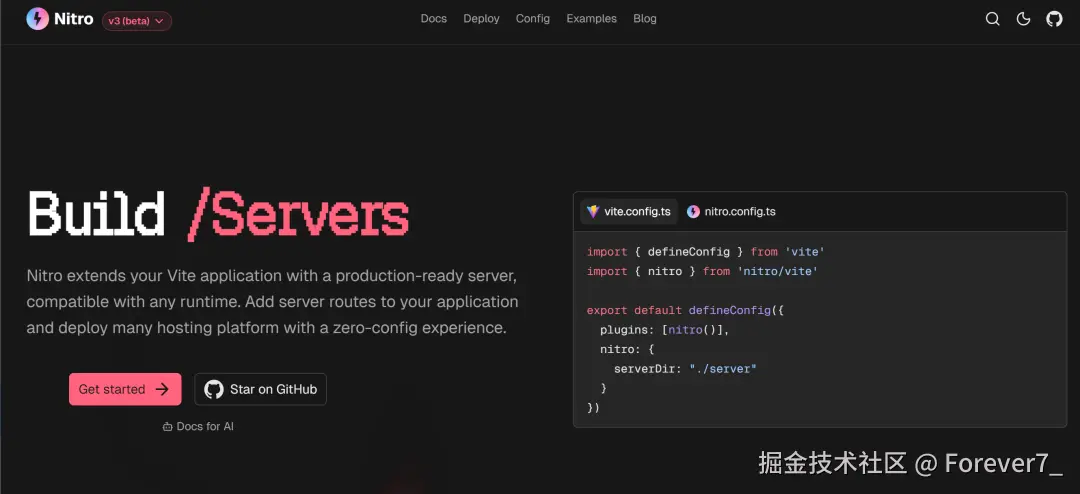Open the search magnifier icon

pos(993,19)
